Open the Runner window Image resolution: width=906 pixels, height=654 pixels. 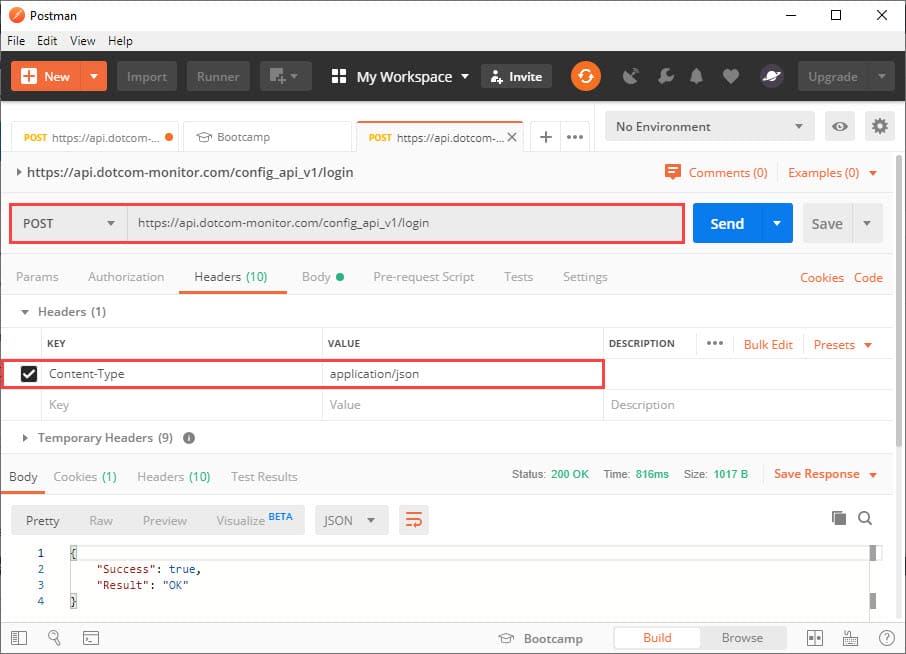218,76
